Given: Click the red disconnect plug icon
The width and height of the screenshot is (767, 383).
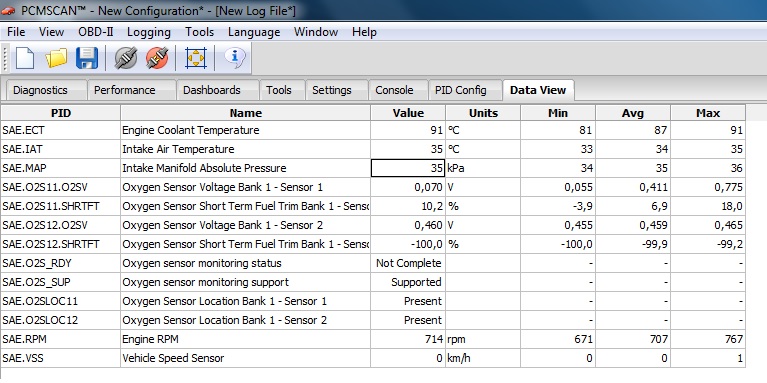Looking at the screenshot, I should tap(157, 58).
